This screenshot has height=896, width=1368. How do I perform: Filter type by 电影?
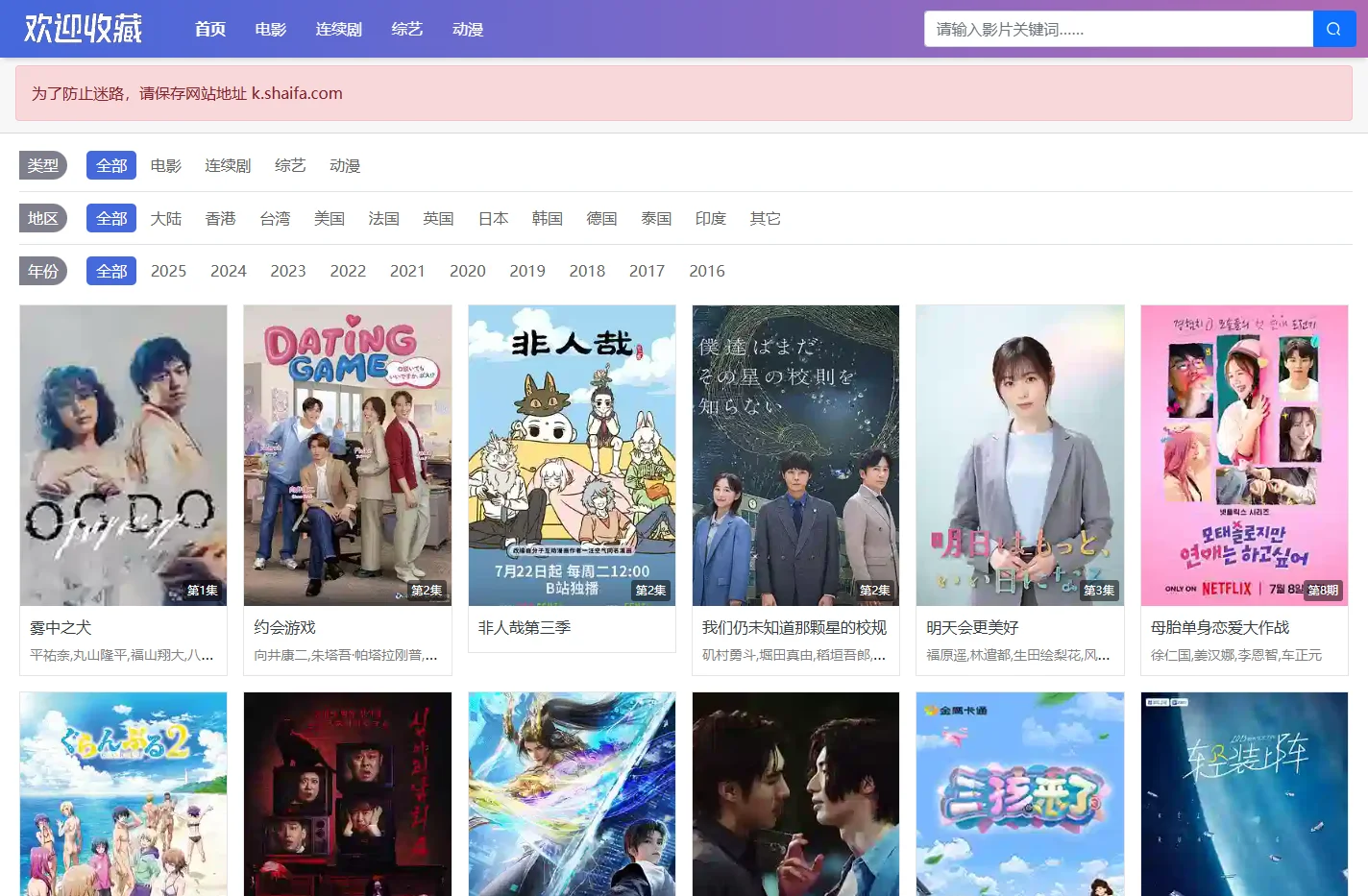166,165
